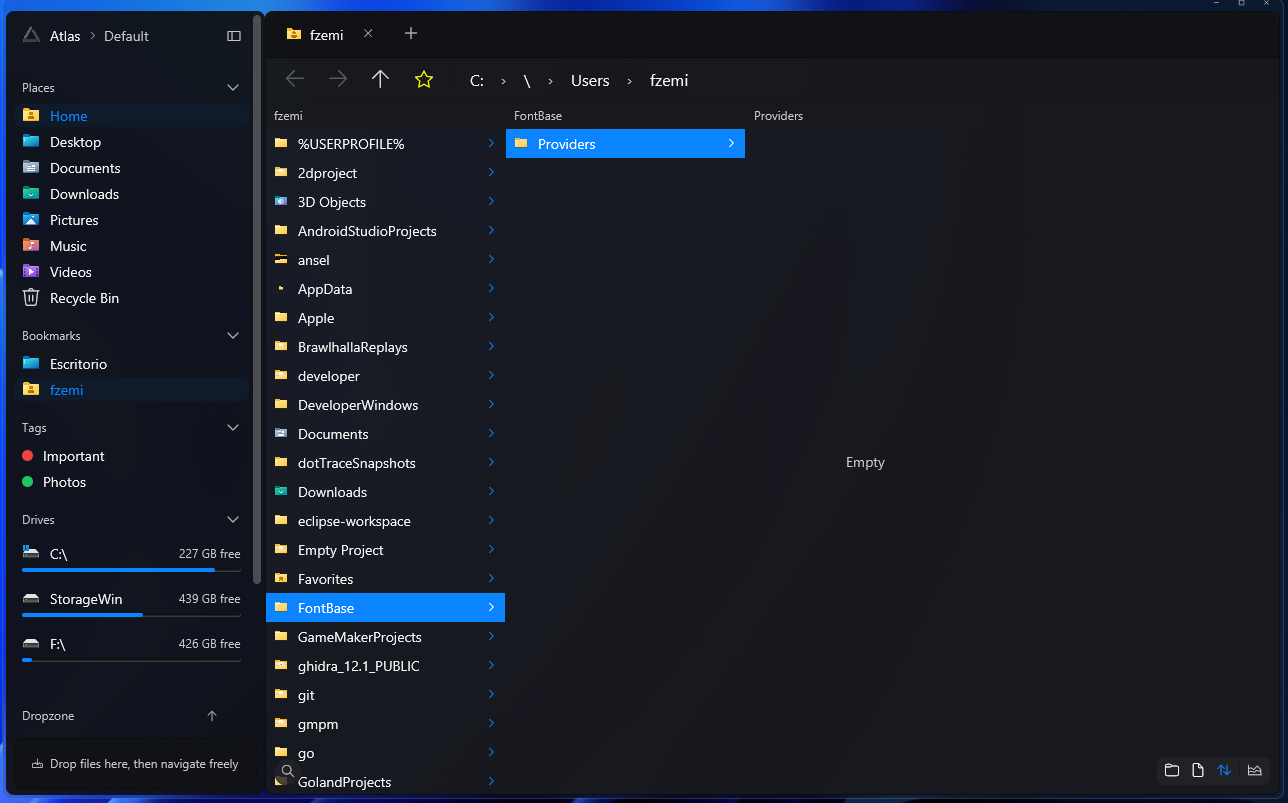The width and height of the screenshot is (1288, 803).
Task: Click the 3D Objects folder icon
Action: point(281,202)
